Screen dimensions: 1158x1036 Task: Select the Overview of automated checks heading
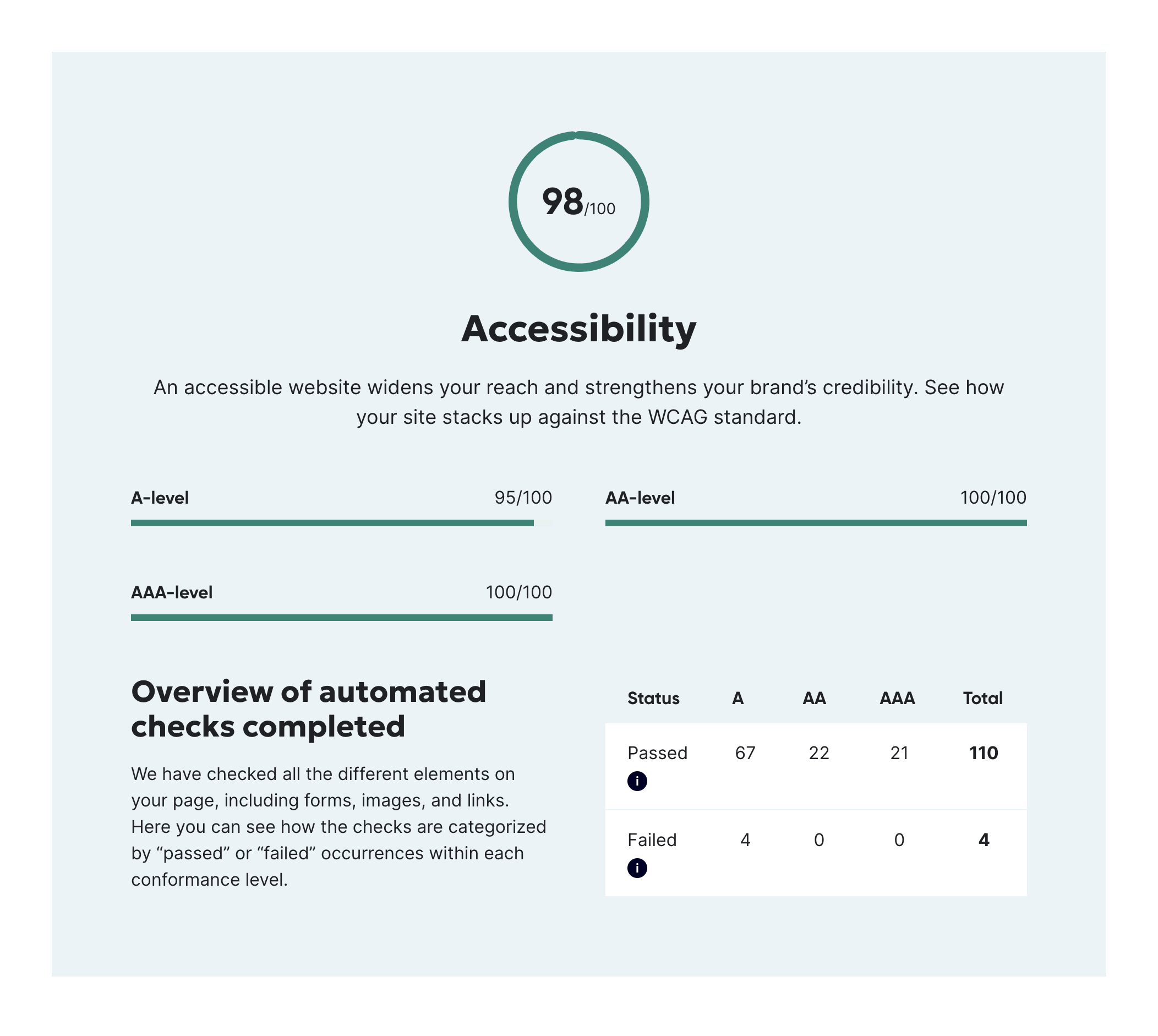click(309, 708)
